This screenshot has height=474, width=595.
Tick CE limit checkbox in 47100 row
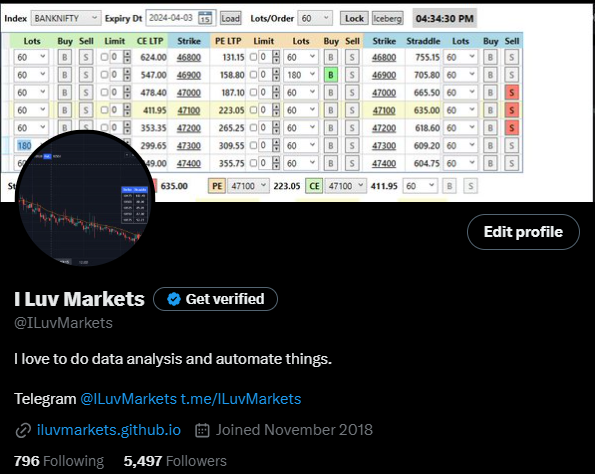pos(104,110)
